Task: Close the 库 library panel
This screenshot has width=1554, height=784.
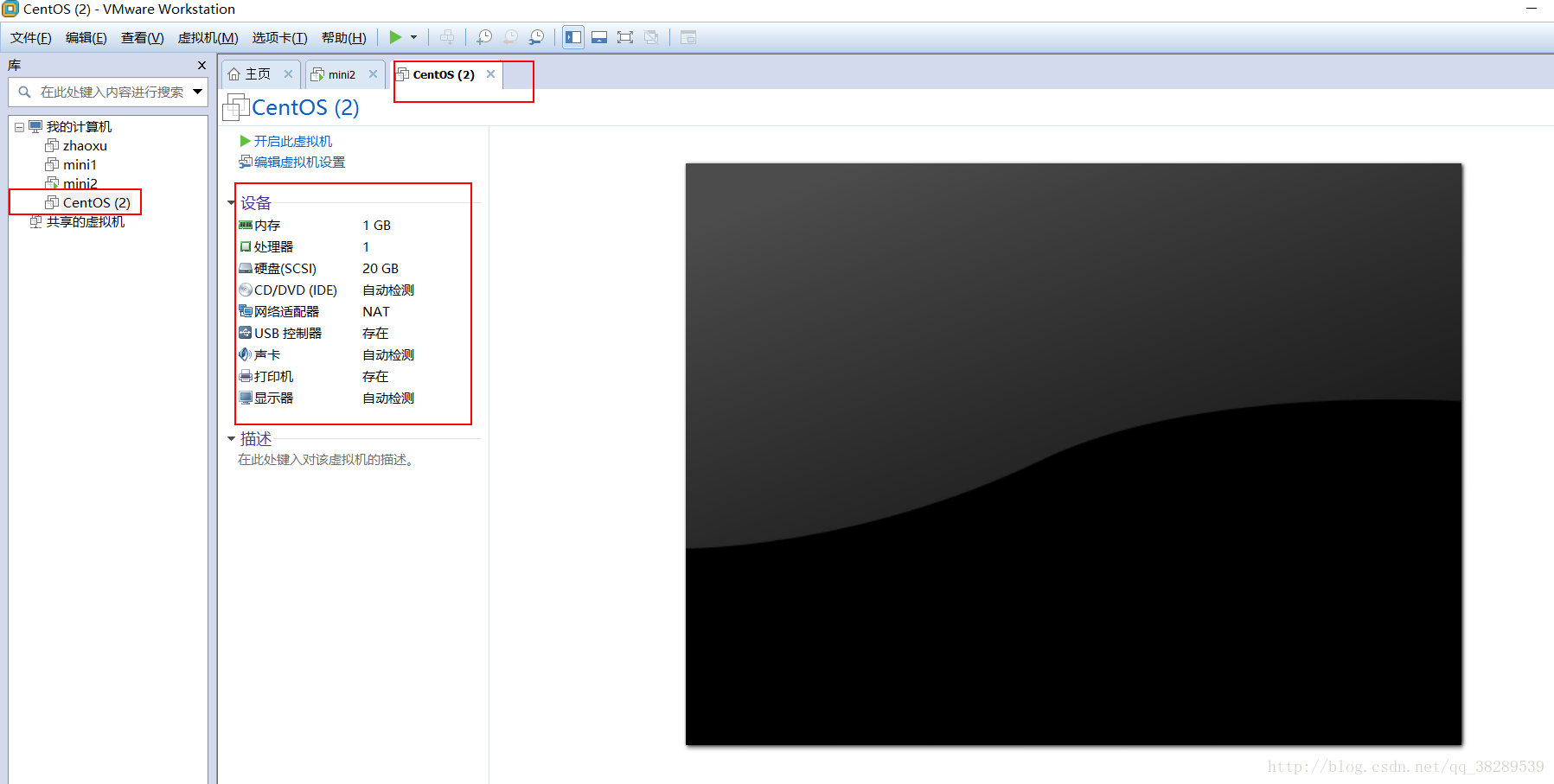Action: tap(201, 66)
